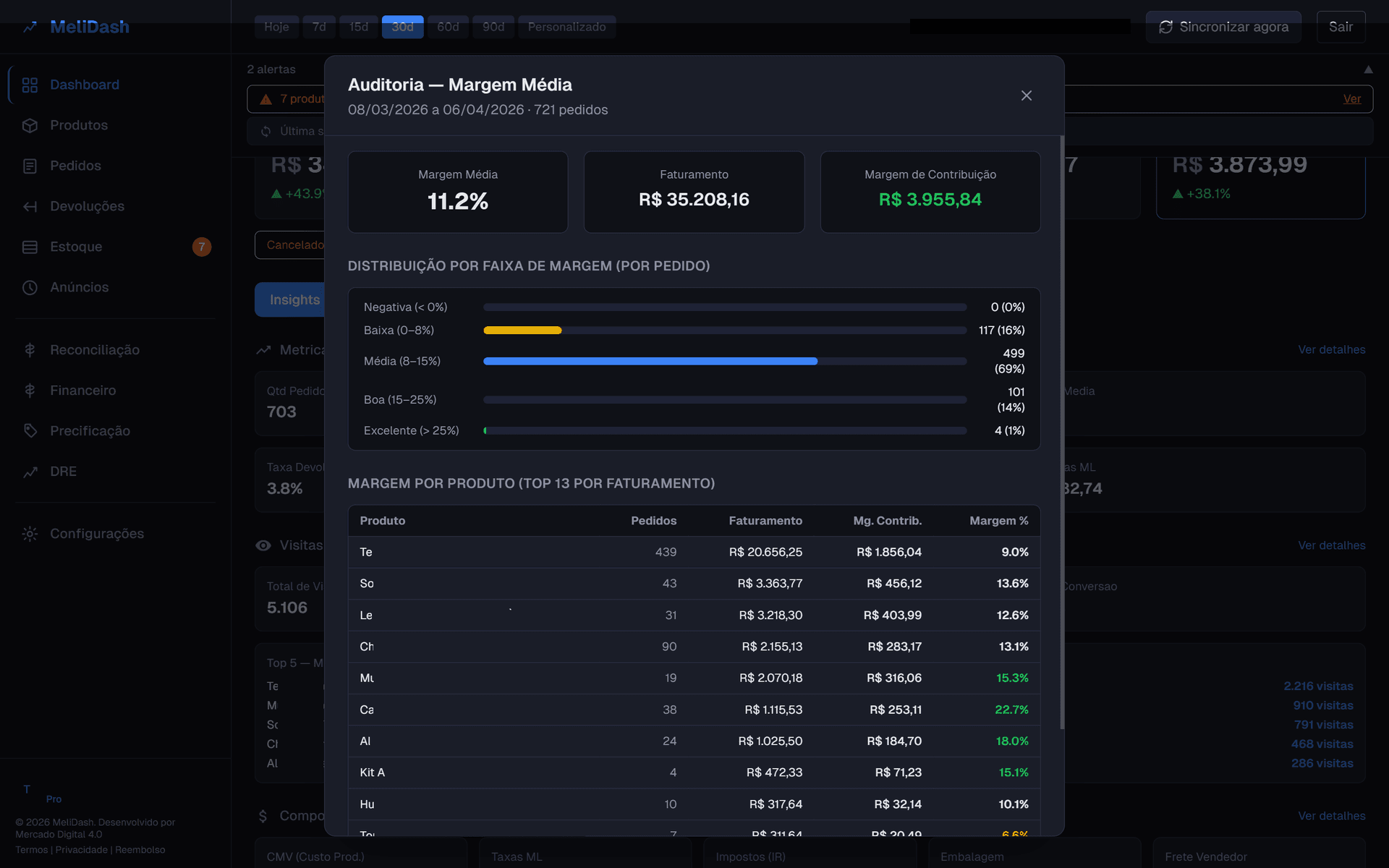Click the Devoluções return-arrow icon

pos(30,206)
